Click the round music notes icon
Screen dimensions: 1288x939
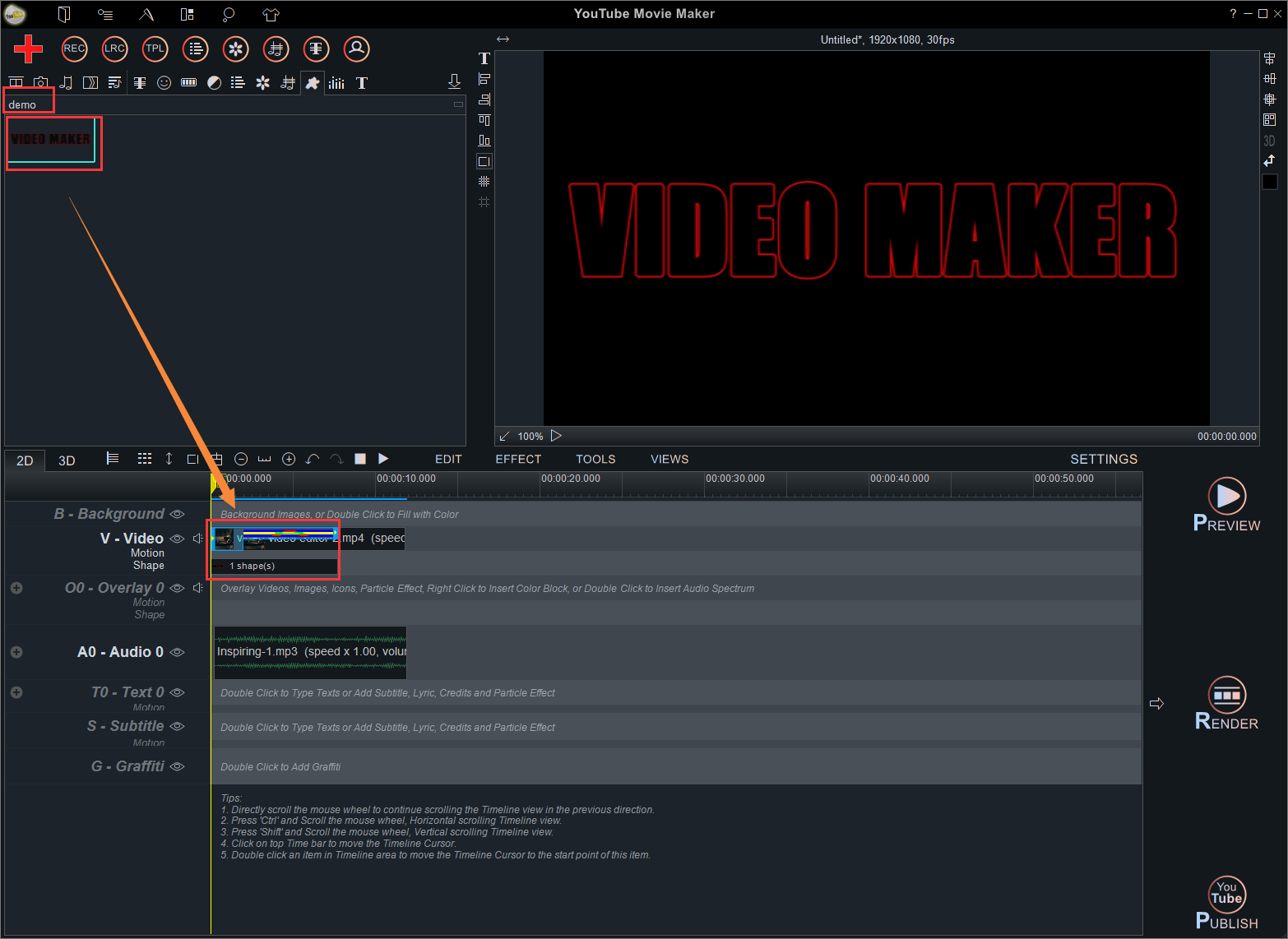[x=276, y=49]
